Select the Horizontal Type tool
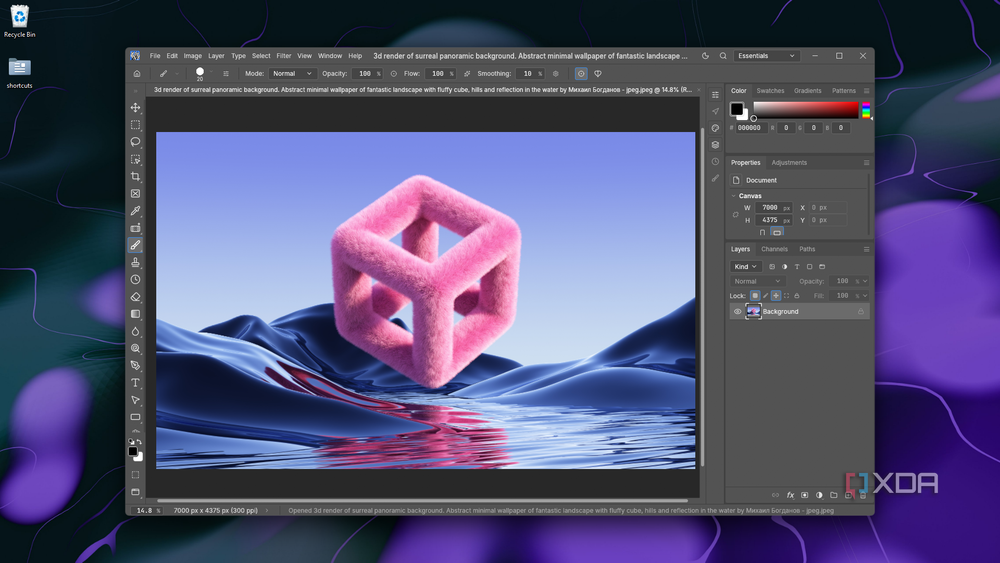 tap(135, 383)
